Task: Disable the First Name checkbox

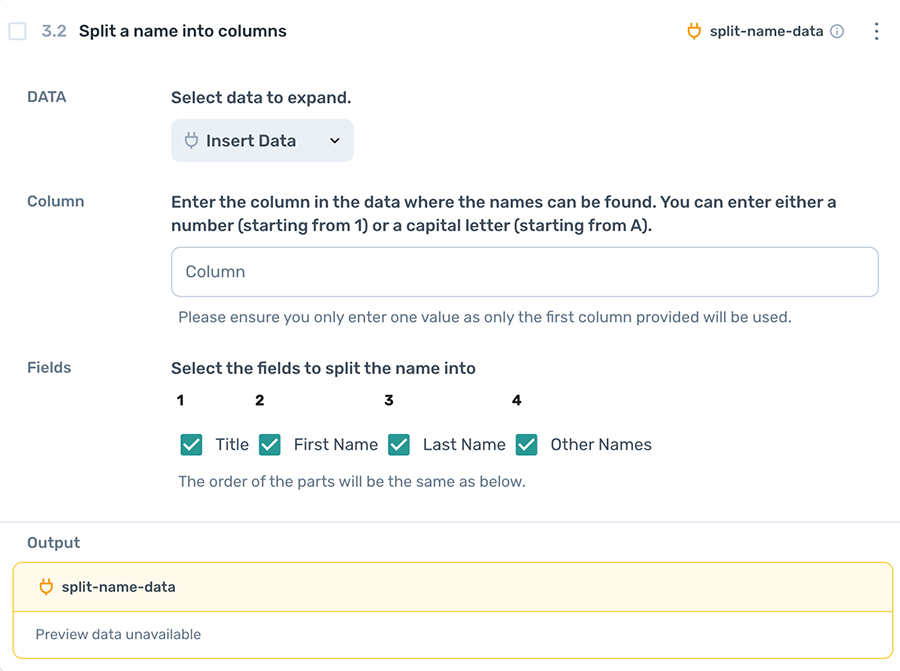Action: click(269, 444)
